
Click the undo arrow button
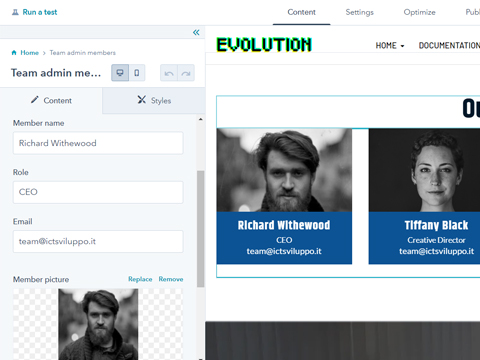[169, 73]
